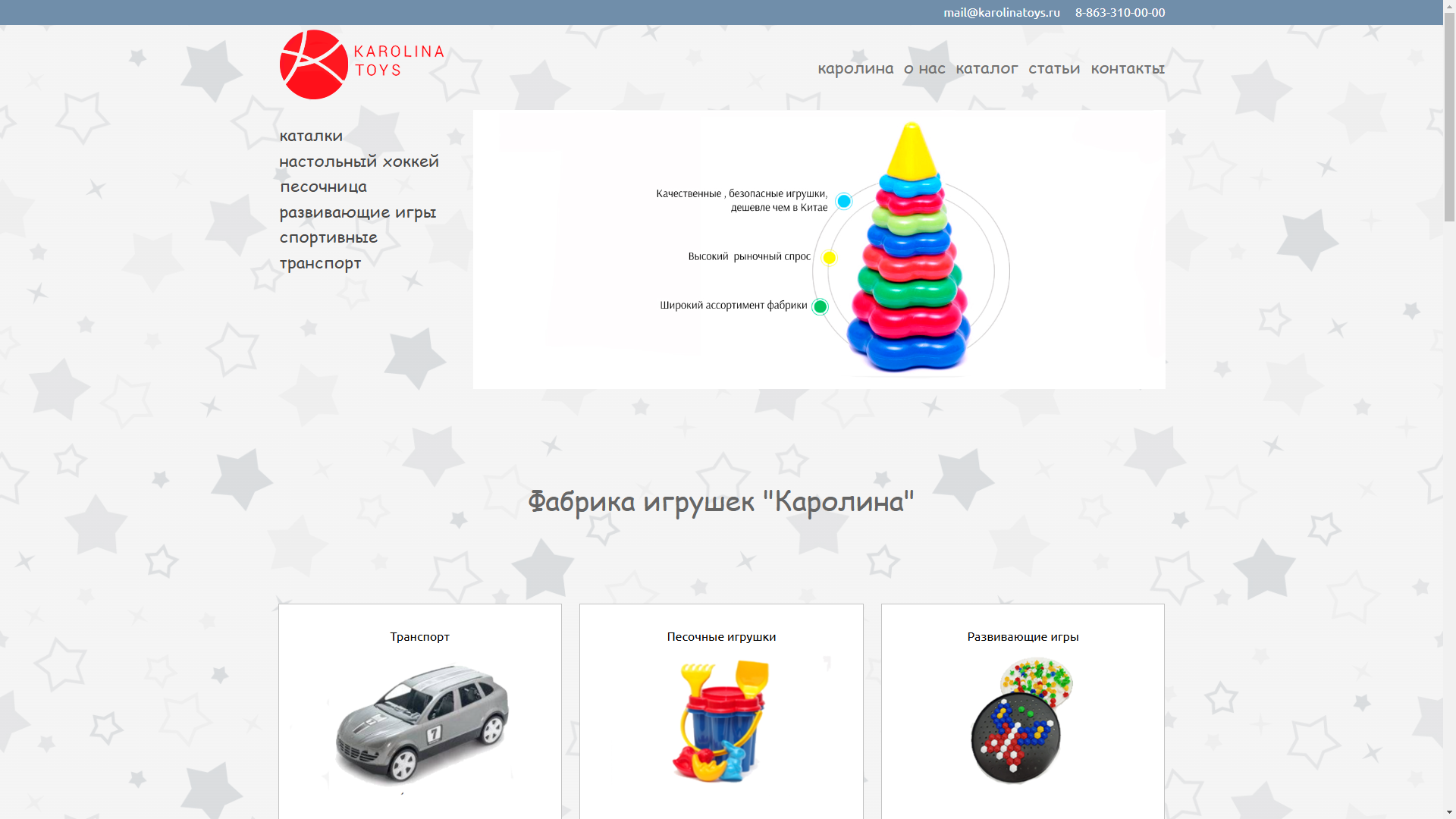
Task: Click the phone number 8-863-310-00-00
Action: (x=1120, y=12)
